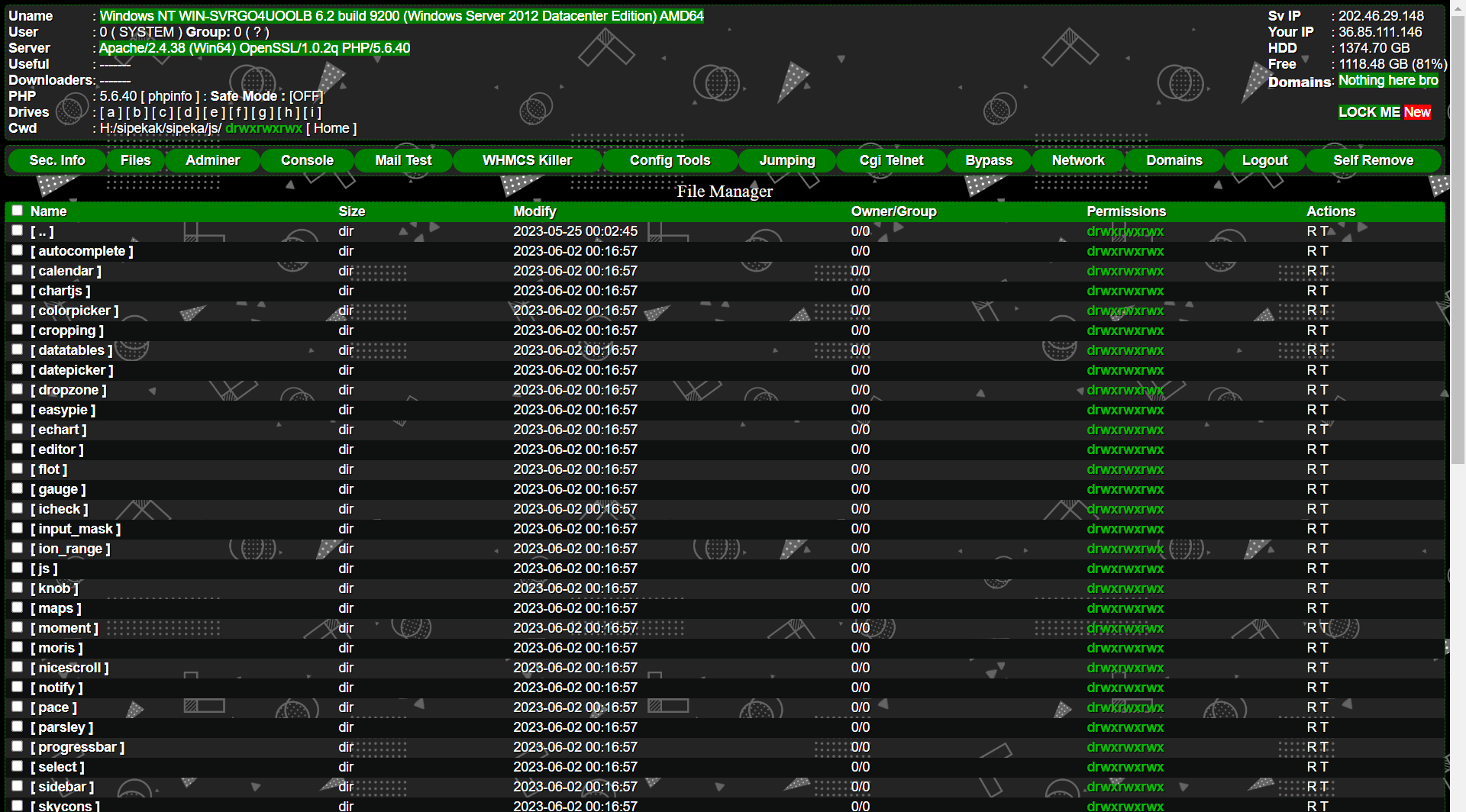Click the Permissions column header
1466x812 pixels.
coord(1126,211)
